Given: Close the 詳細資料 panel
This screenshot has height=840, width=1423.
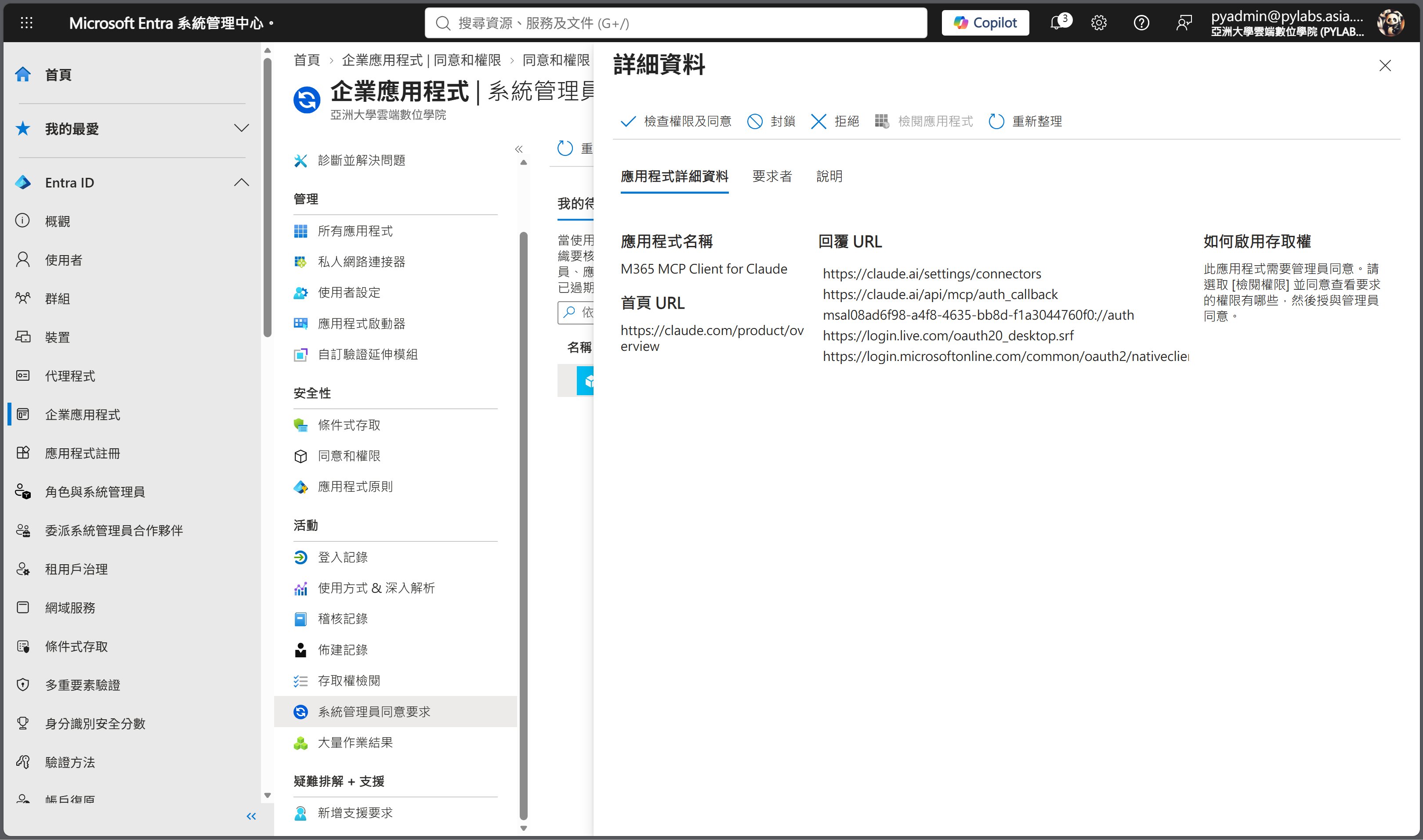Looking at the screenshot, I should tap(1385, 66).
